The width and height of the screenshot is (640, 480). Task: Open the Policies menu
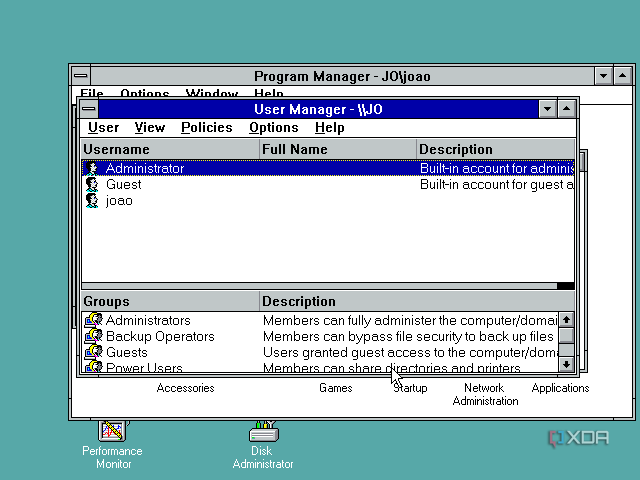click(207, 128)
